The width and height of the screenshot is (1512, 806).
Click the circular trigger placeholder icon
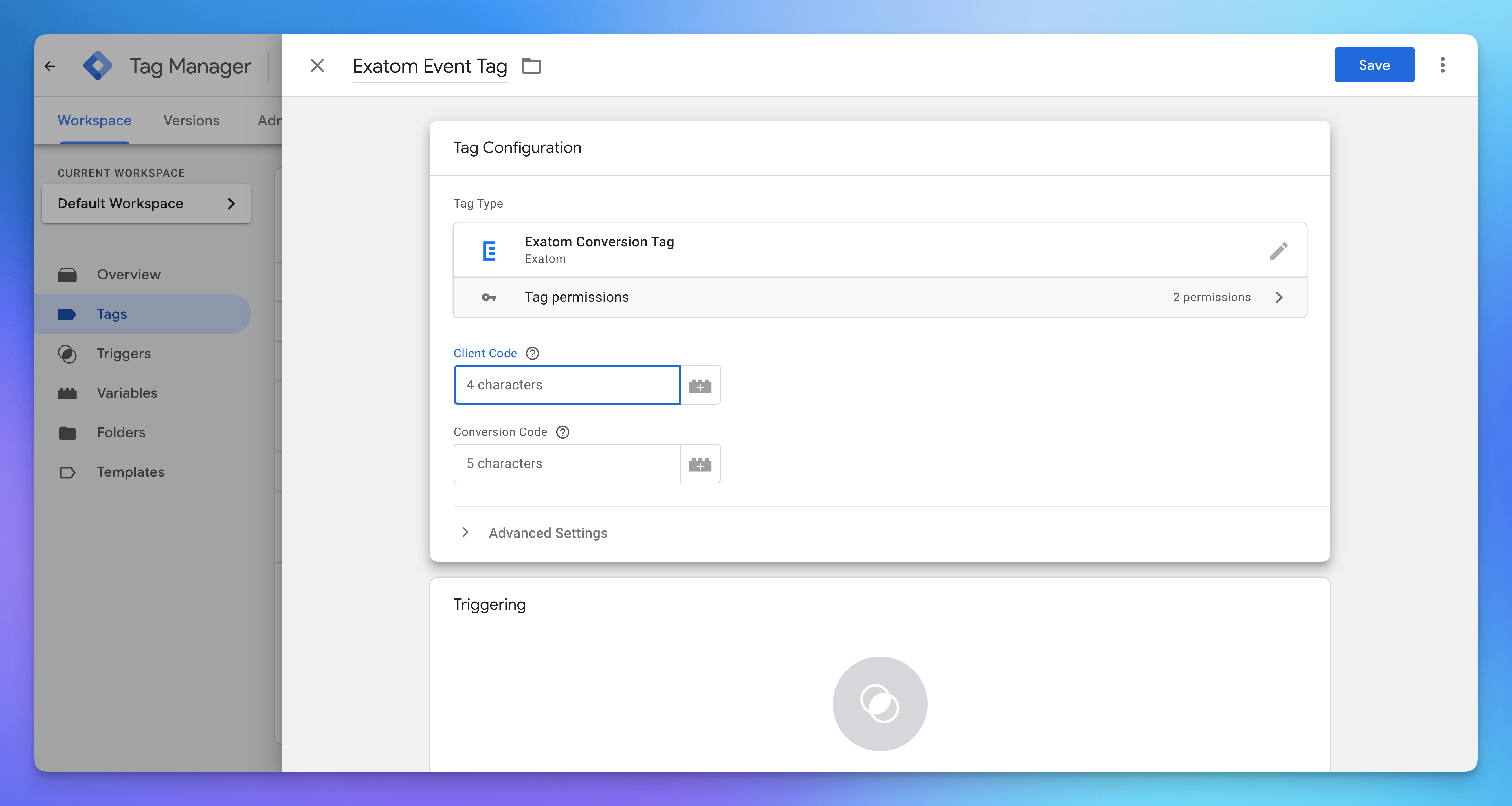click(x=879, y=703)
